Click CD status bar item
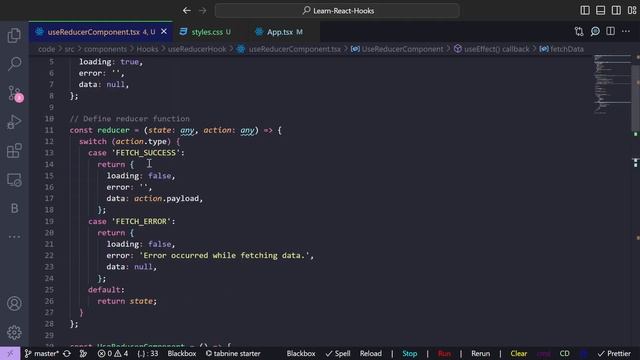Screen dimensions: 640x360 pyautogui.click(x=564, y=353)
